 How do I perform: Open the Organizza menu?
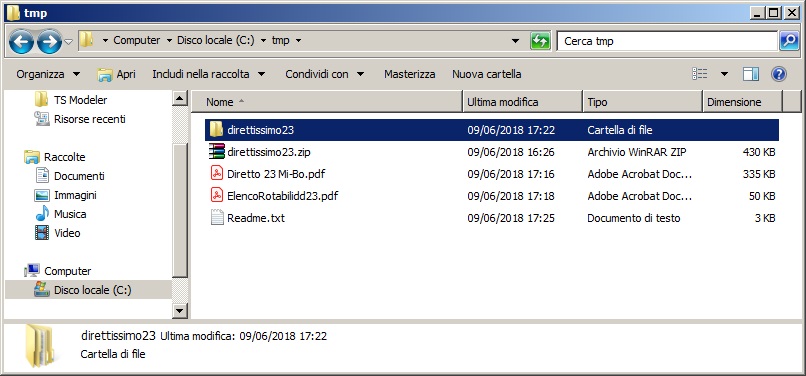coord(48,74)
